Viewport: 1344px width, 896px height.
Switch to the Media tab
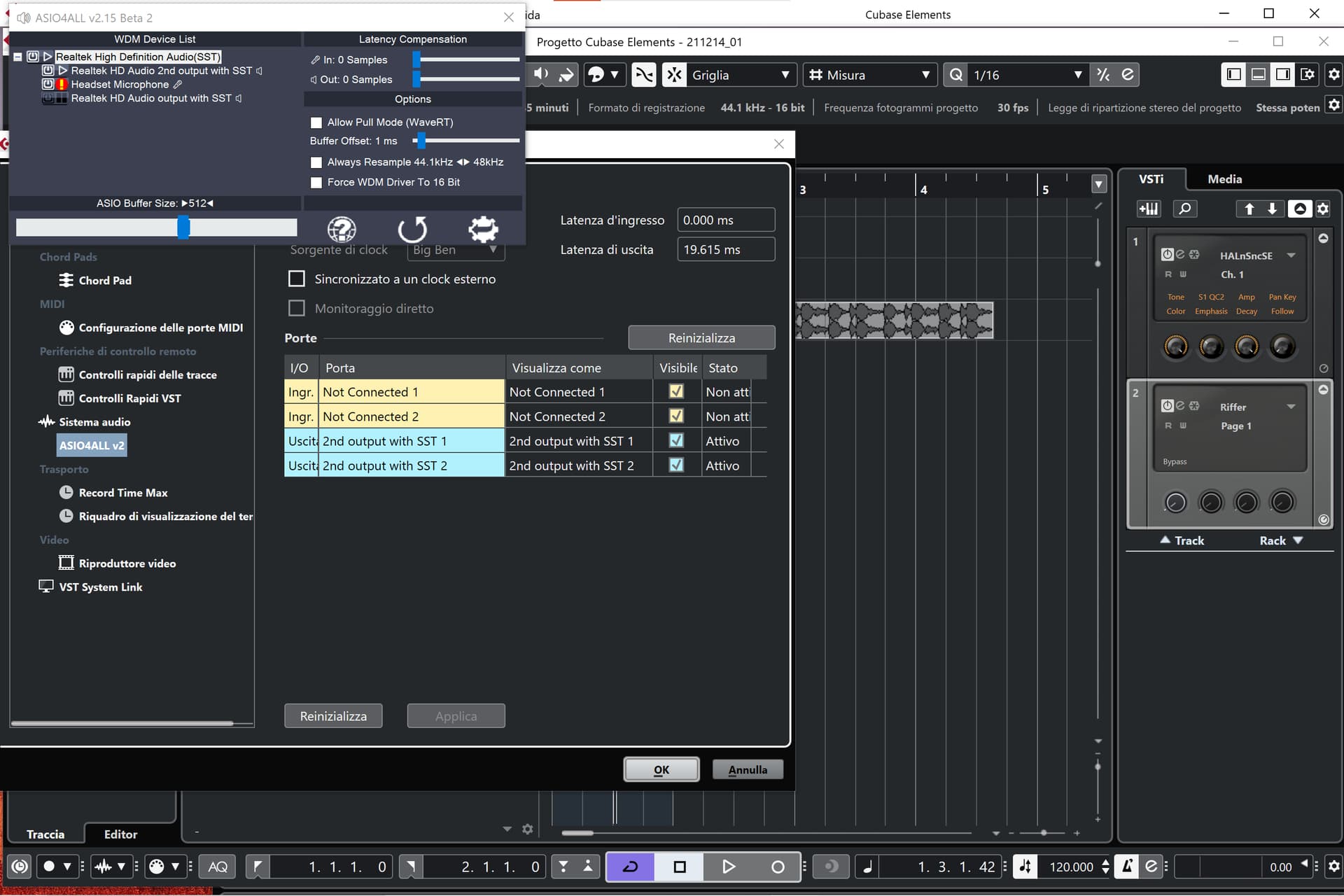coord(1224,179)
